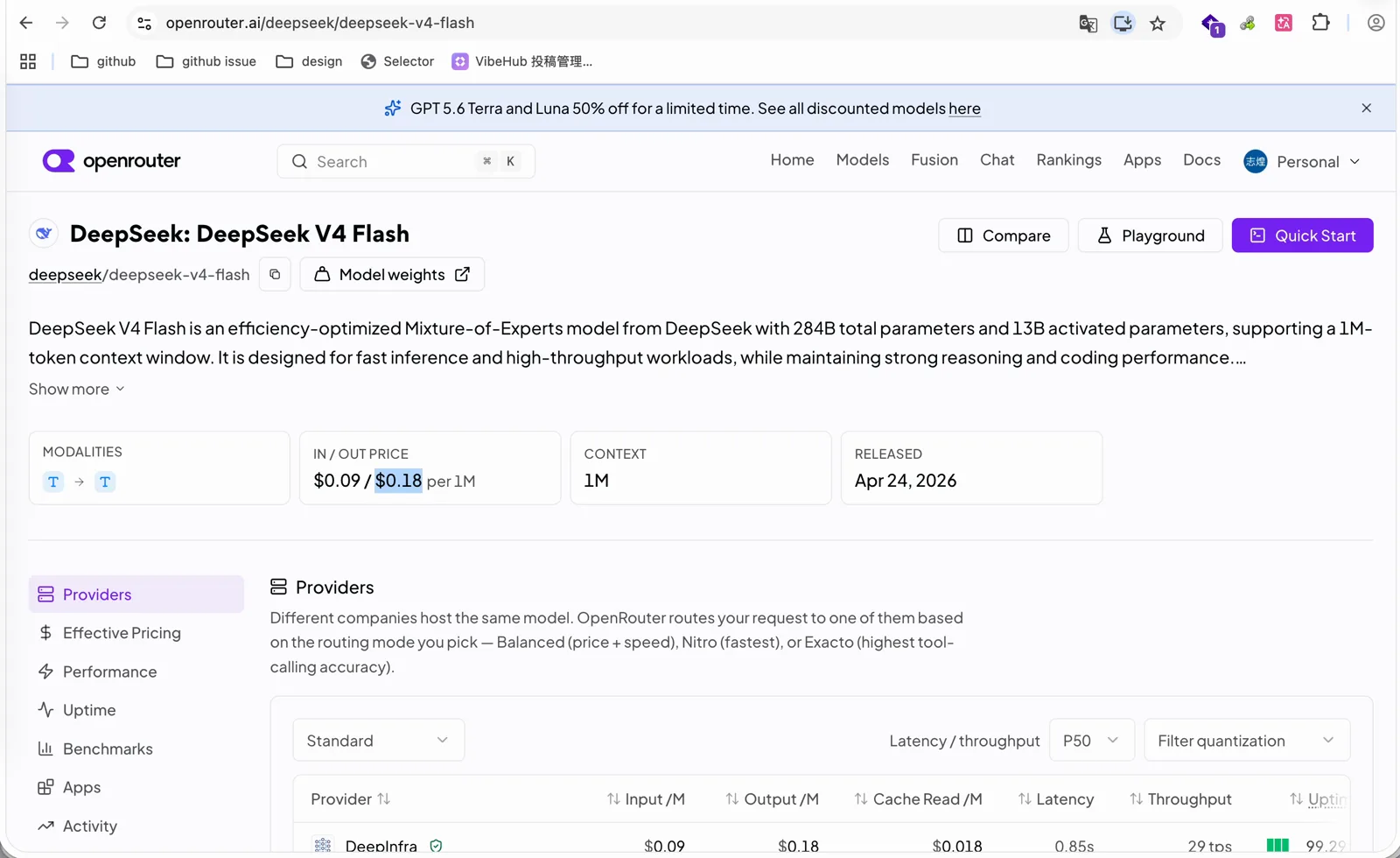Click the translate page icon
This screenshot has height=858, width=1400.
point(1088,24)
